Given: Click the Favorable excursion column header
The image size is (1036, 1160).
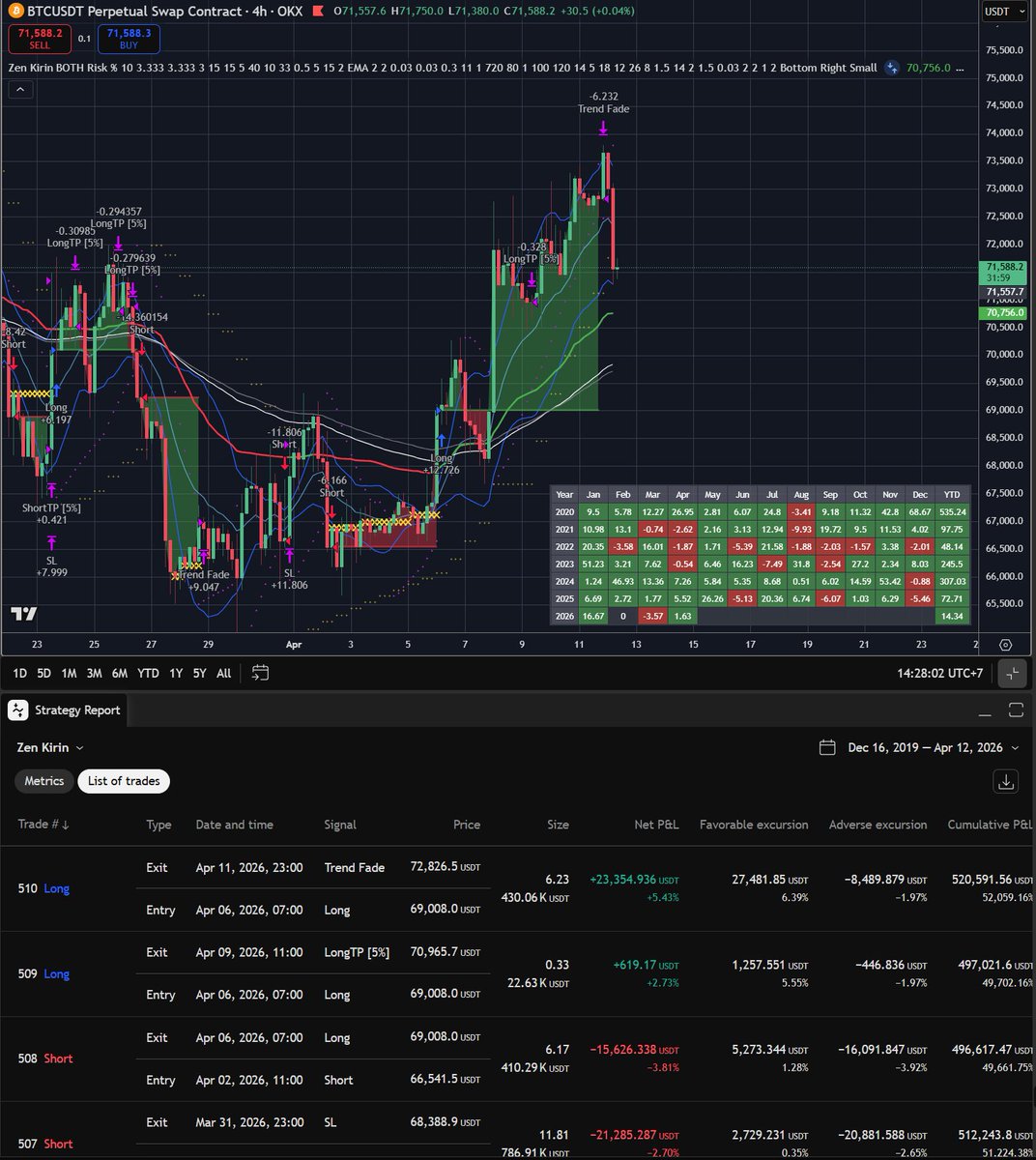Looking at the screenshot, I should (754, 825).
